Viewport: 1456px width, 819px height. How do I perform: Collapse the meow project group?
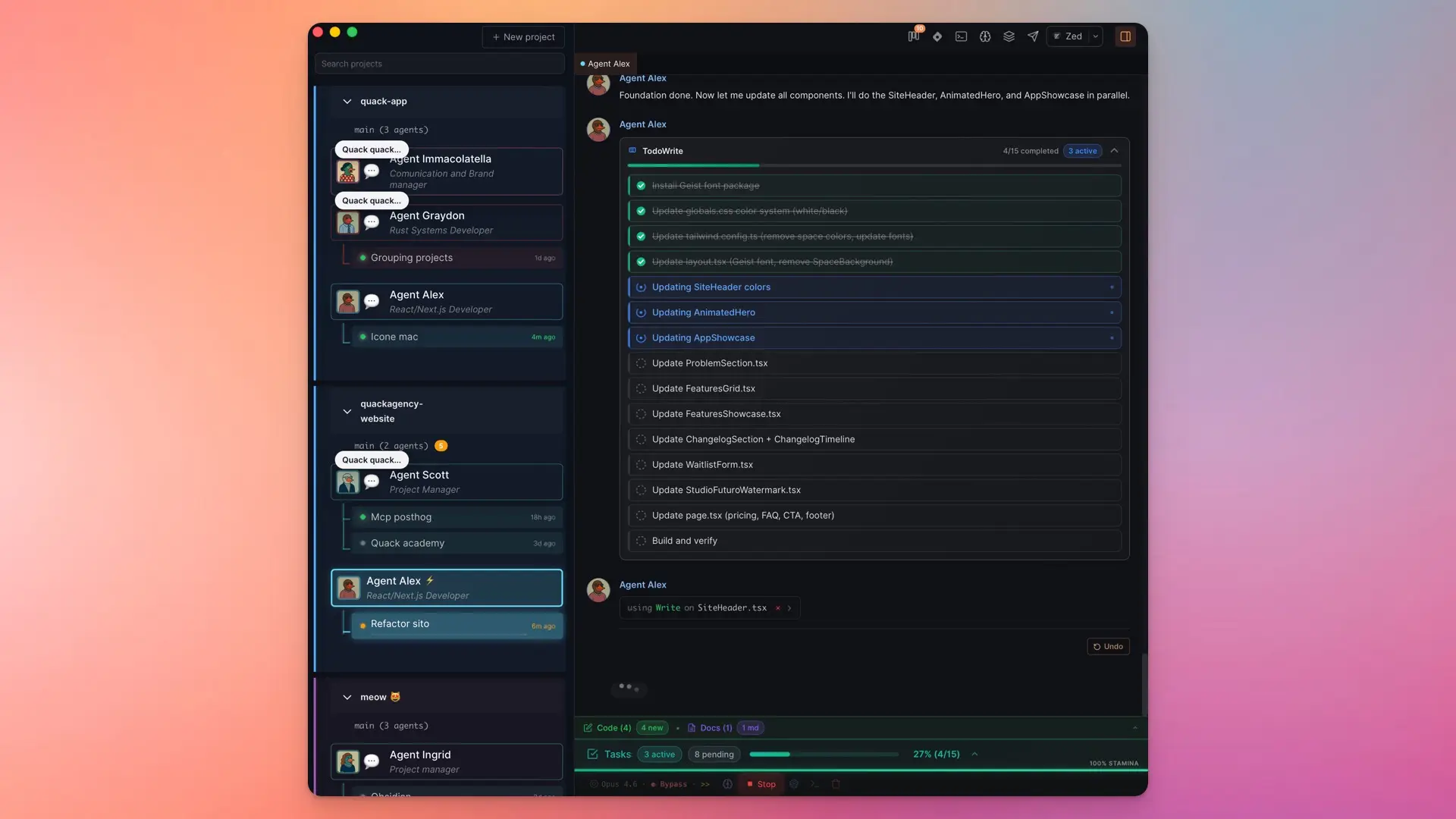tap(347, 698)
